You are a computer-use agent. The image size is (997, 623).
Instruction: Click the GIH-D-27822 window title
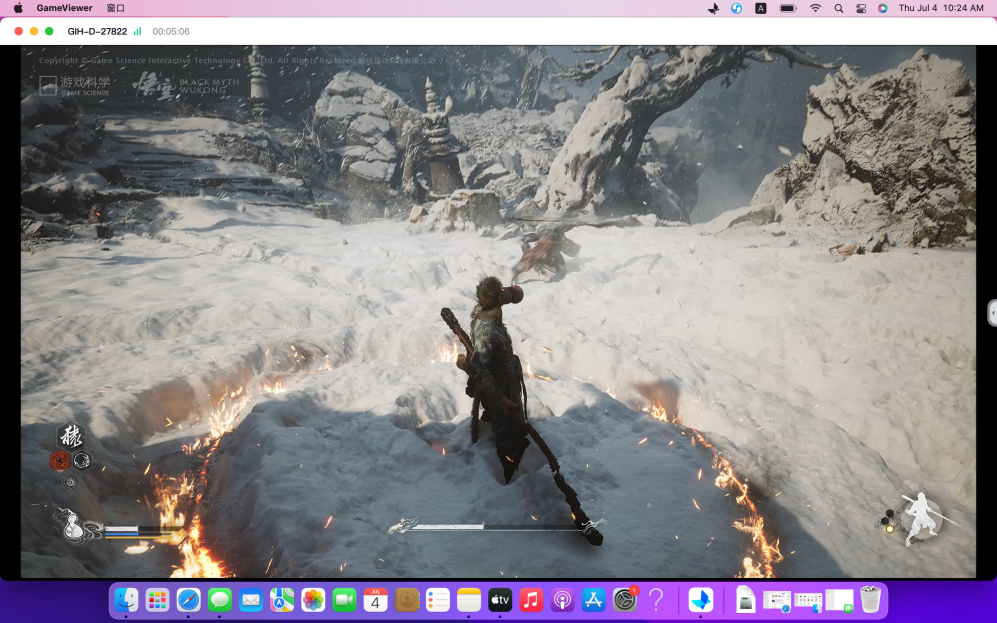(x=96, y=31)
